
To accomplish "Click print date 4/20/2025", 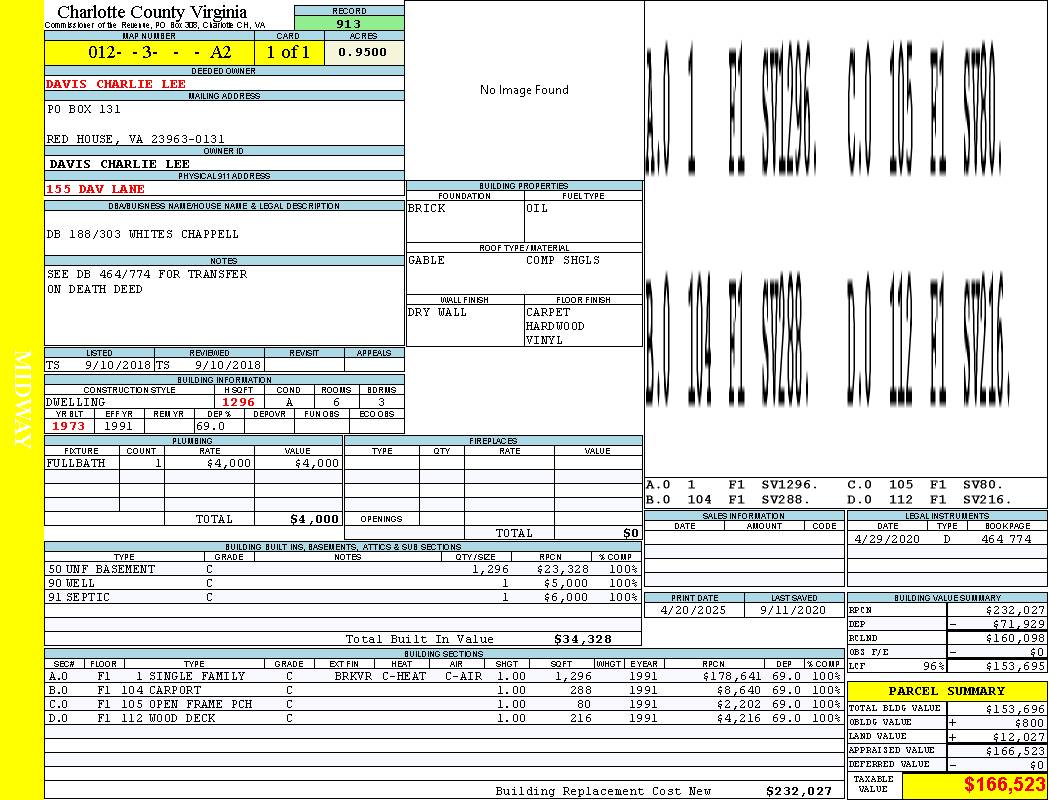I will pos(693,611).
